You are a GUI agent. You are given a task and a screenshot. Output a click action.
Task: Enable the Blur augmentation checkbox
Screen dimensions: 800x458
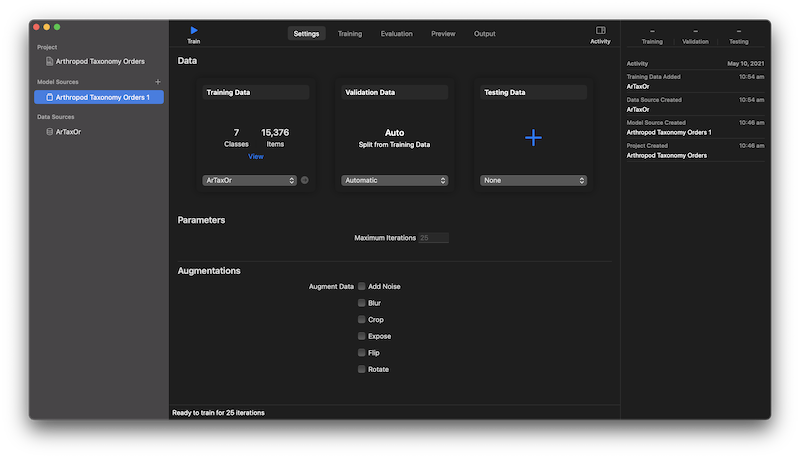point(362,303)
